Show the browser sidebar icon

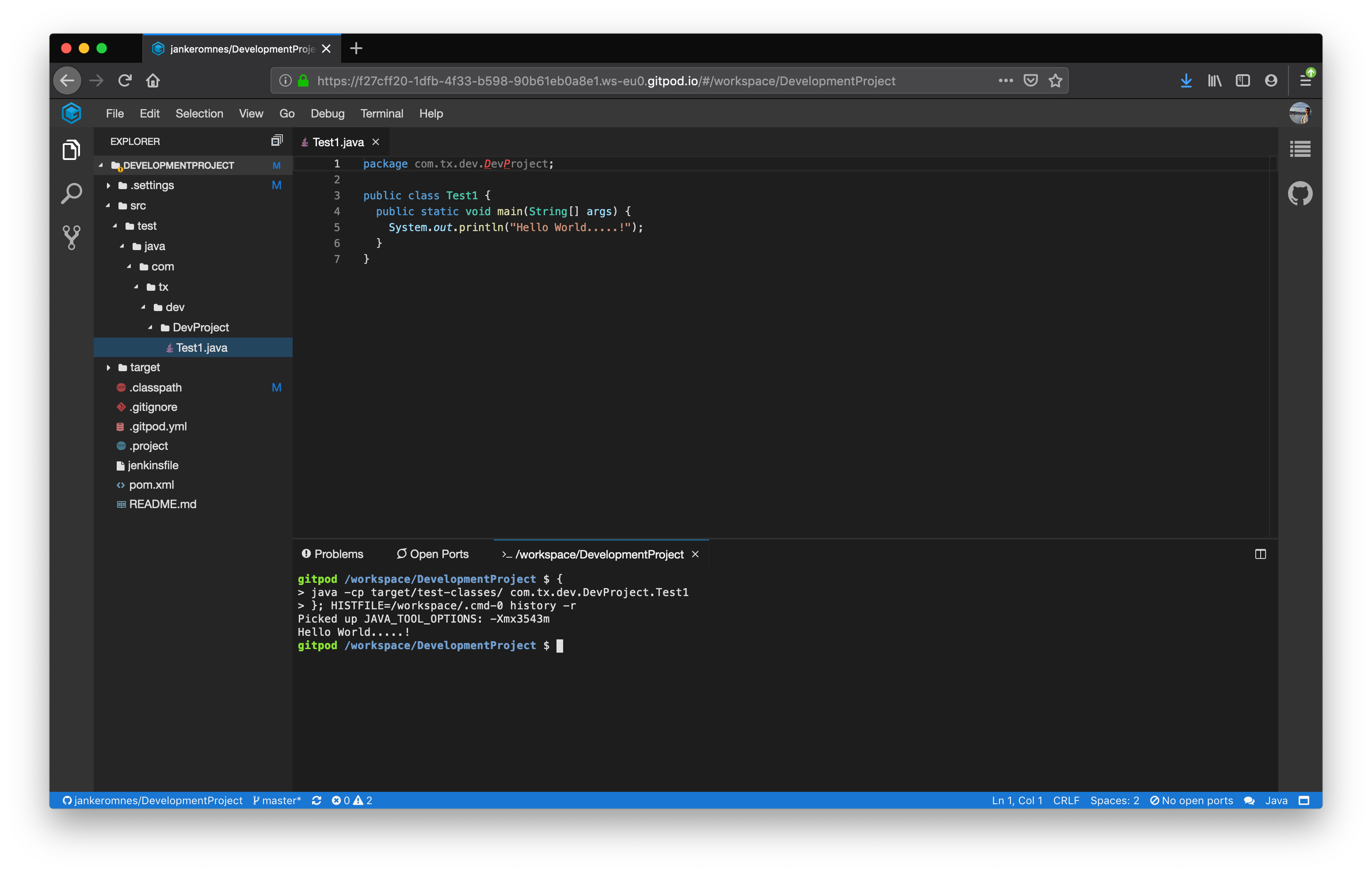1242,80
